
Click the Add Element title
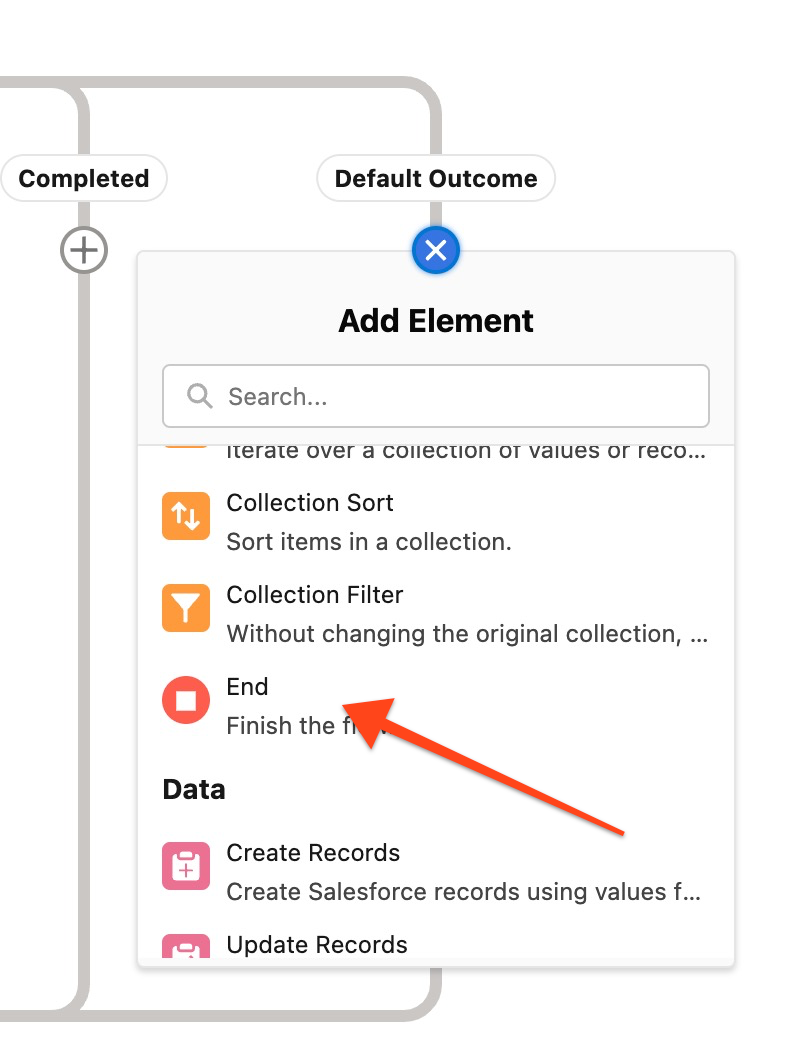point(435,321)
